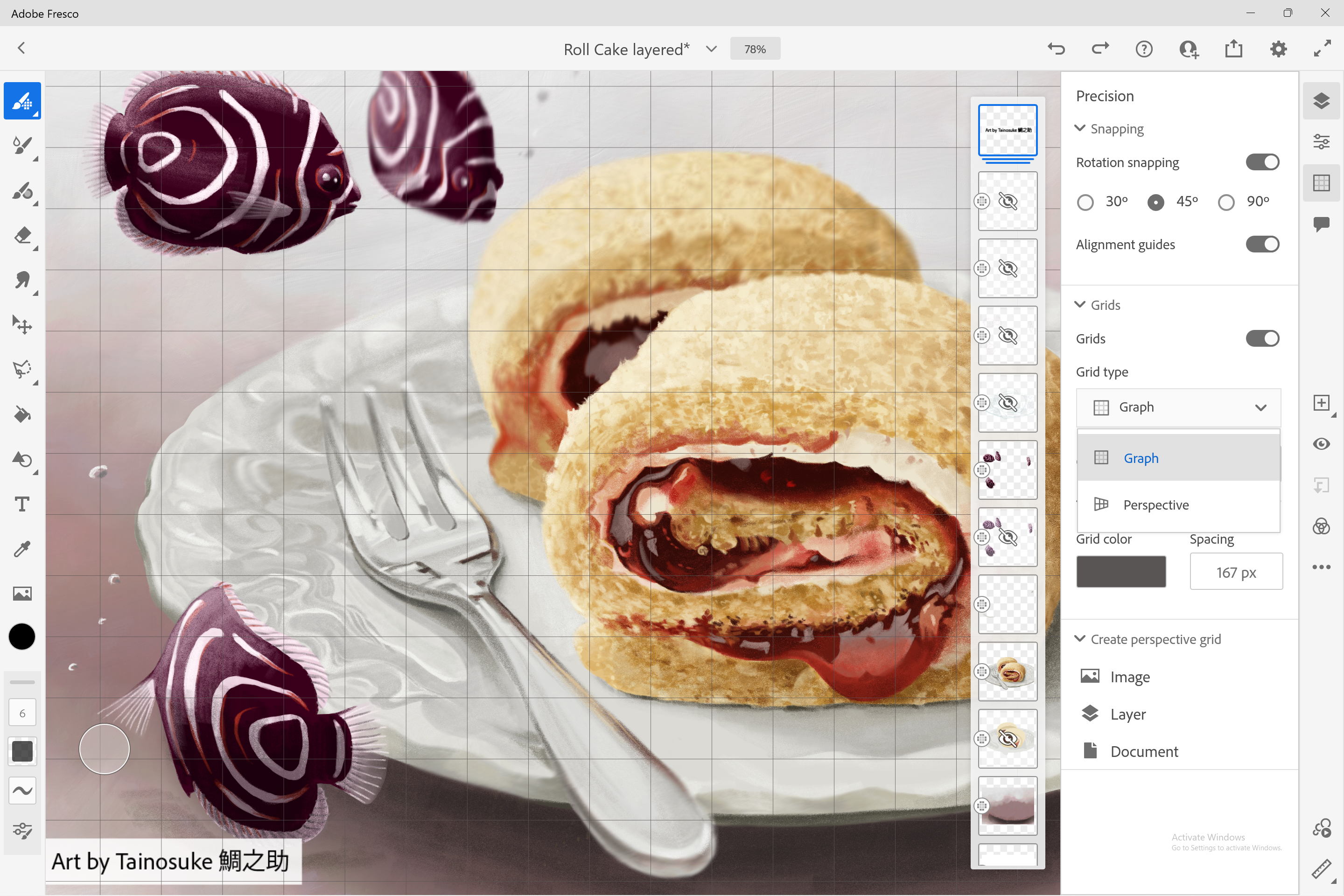Viewport: 1344px width, 896px height.
Task: Open the black foreground color picker
Action: coord(22,637)
